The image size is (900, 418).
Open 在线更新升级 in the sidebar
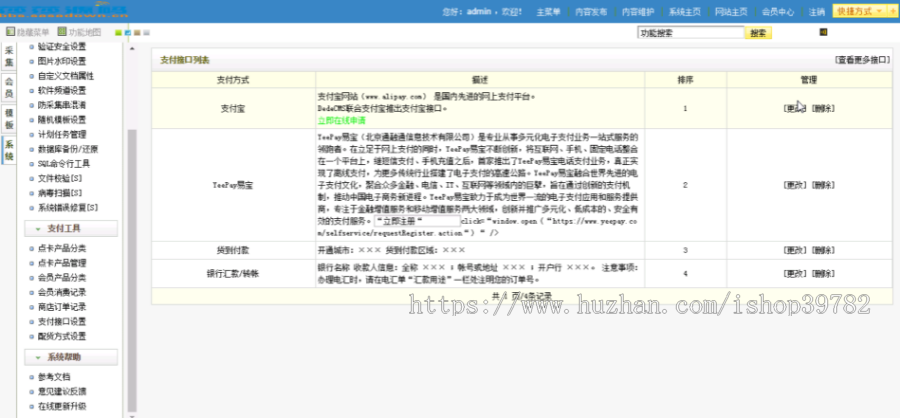(x=62, y=406)
